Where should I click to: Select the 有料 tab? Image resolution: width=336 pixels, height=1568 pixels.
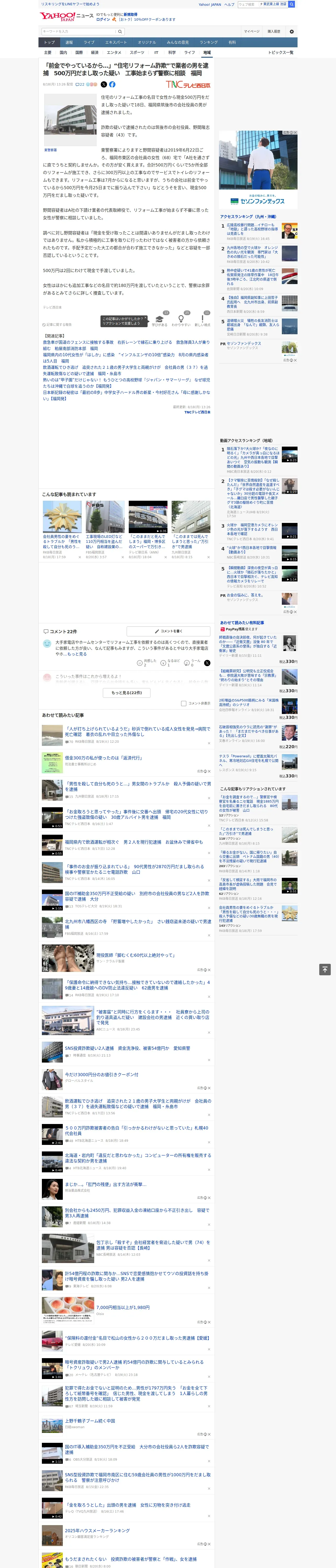[232, 43]
